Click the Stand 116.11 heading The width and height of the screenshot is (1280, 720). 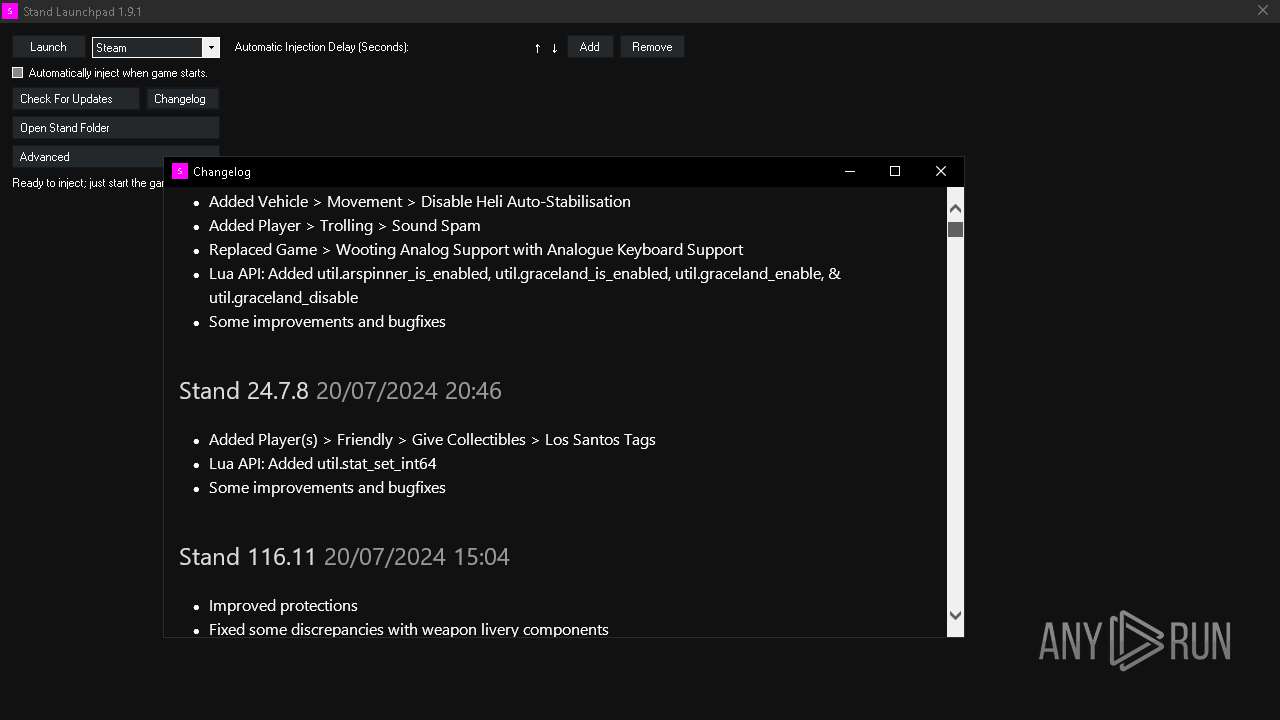pyautogui.click(x=248, y=557)
